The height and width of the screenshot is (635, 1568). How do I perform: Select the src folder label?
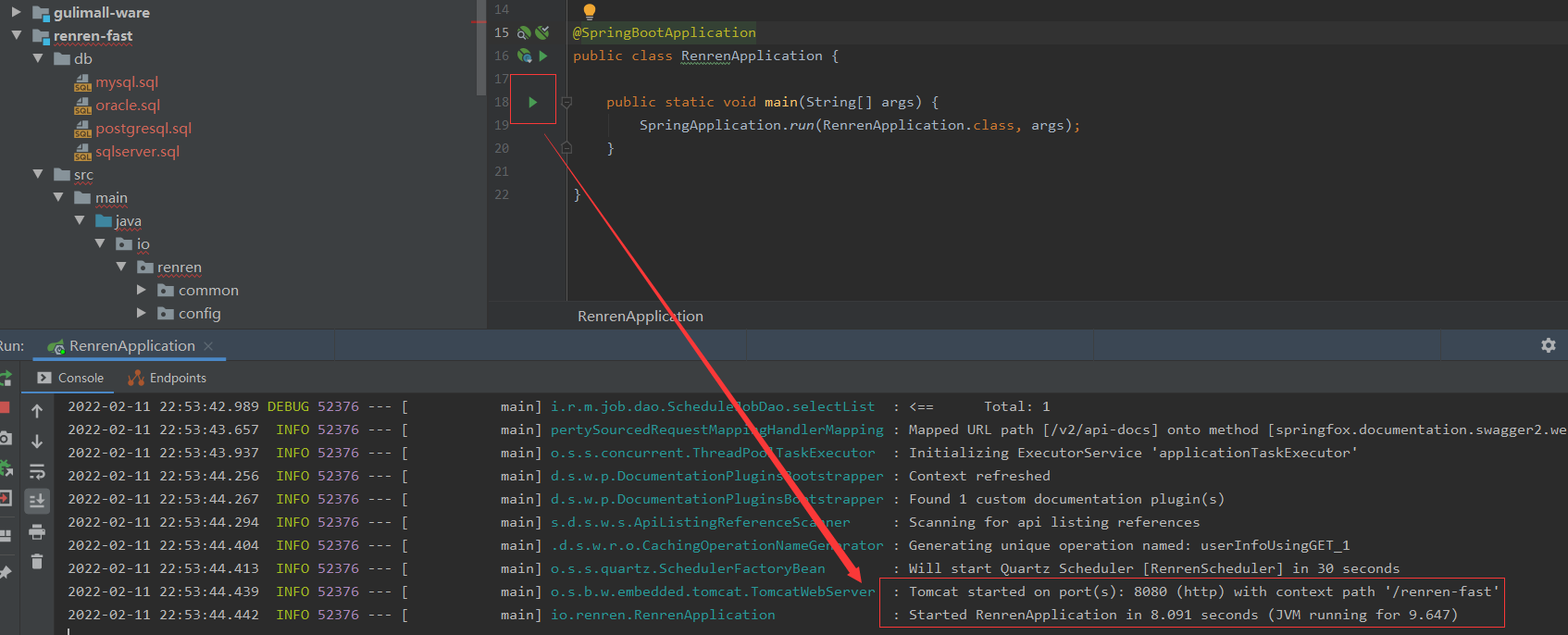(x=83, y=175)
